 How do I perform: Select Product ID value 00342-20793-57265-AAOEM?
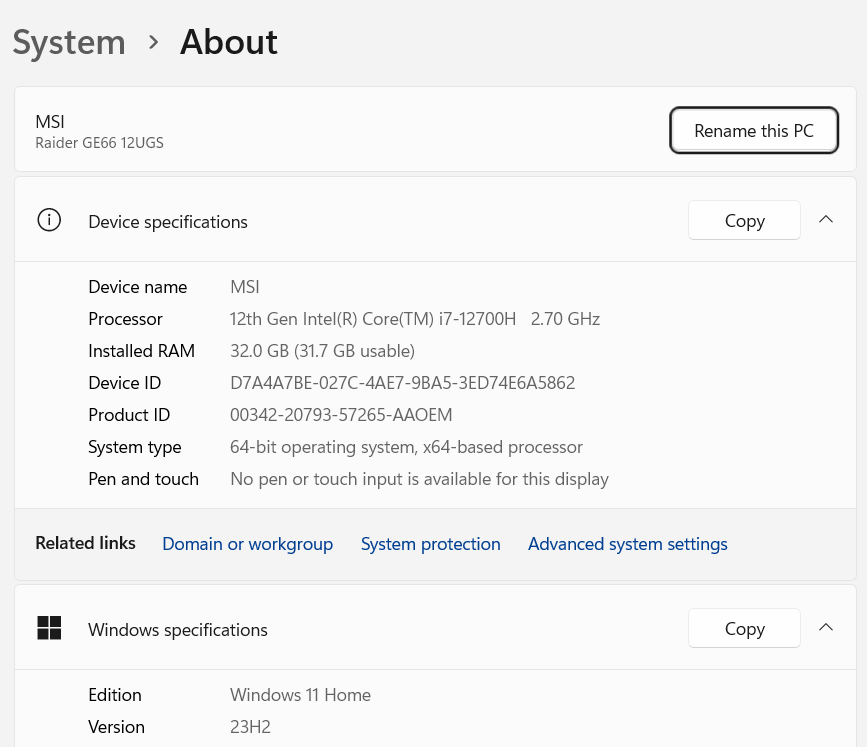pos(341,415)
